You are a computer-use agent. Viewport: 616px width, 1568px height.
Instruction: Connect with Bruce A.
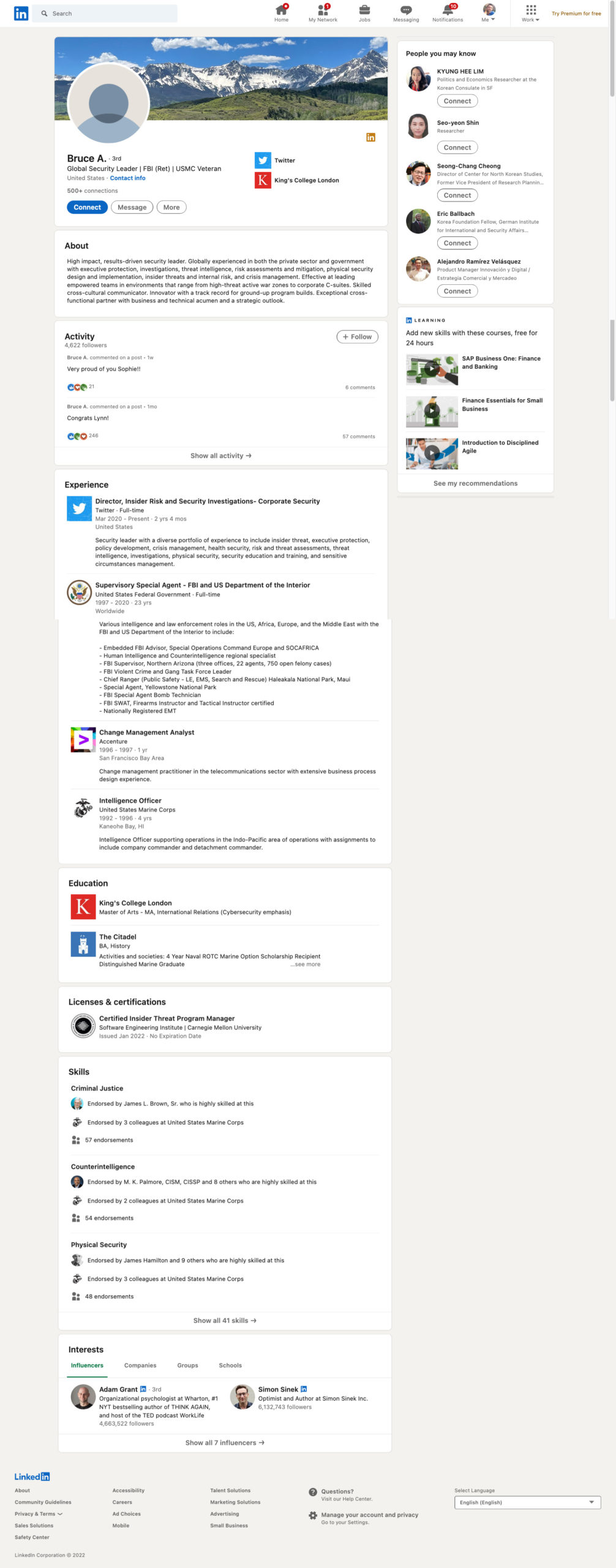click(x=87, y=207)
